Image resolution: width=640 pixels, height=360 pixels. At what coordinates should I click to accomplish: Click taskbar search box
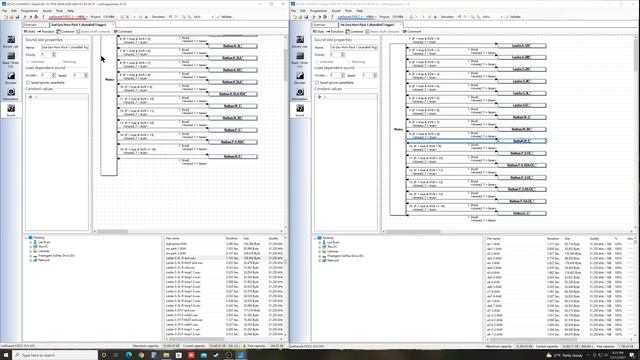coord(55,355)
